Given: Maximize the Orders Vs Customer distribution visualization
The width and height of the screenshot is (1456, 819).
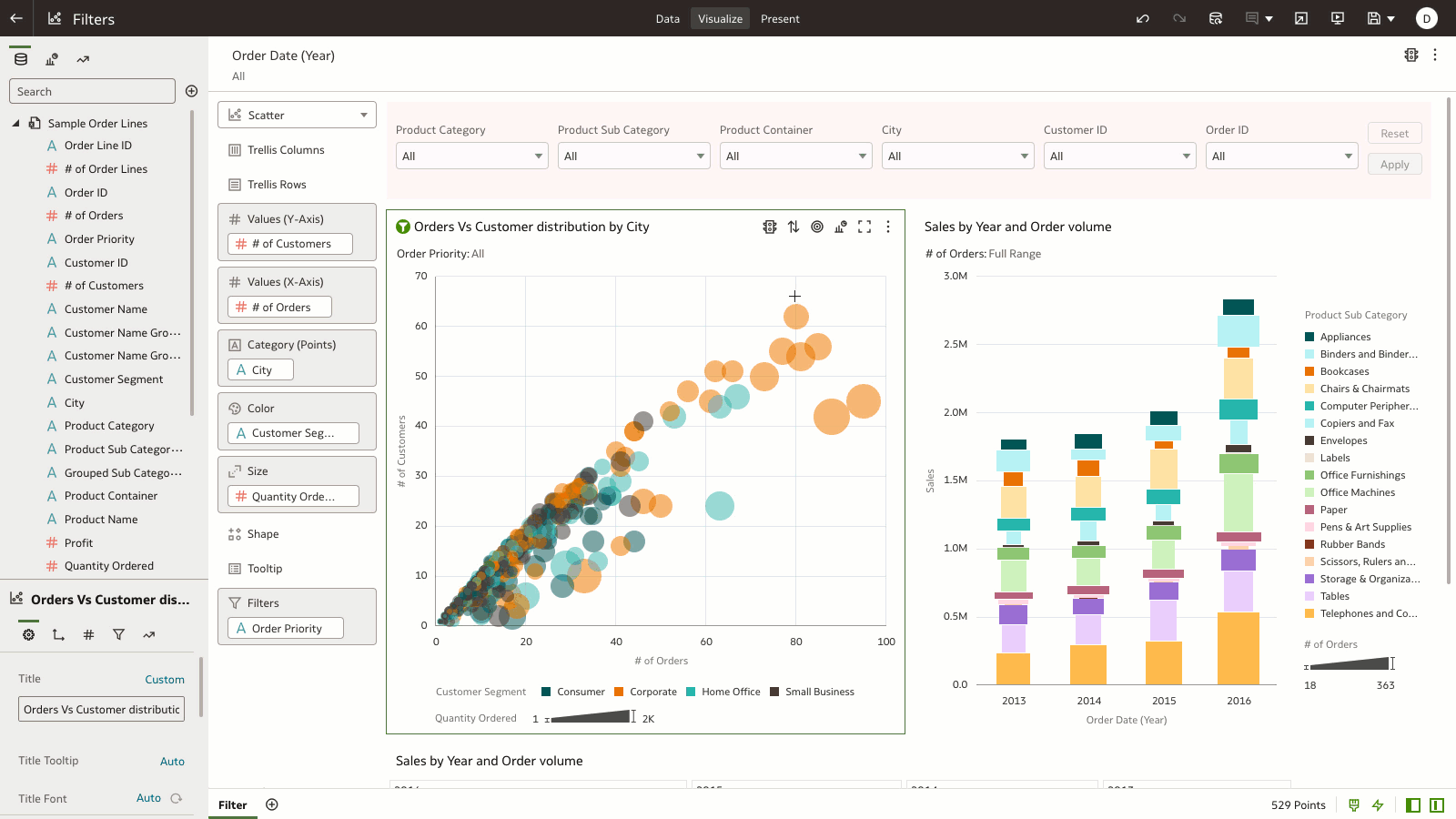Looking at the screenshot, I should tap(864, 227).
